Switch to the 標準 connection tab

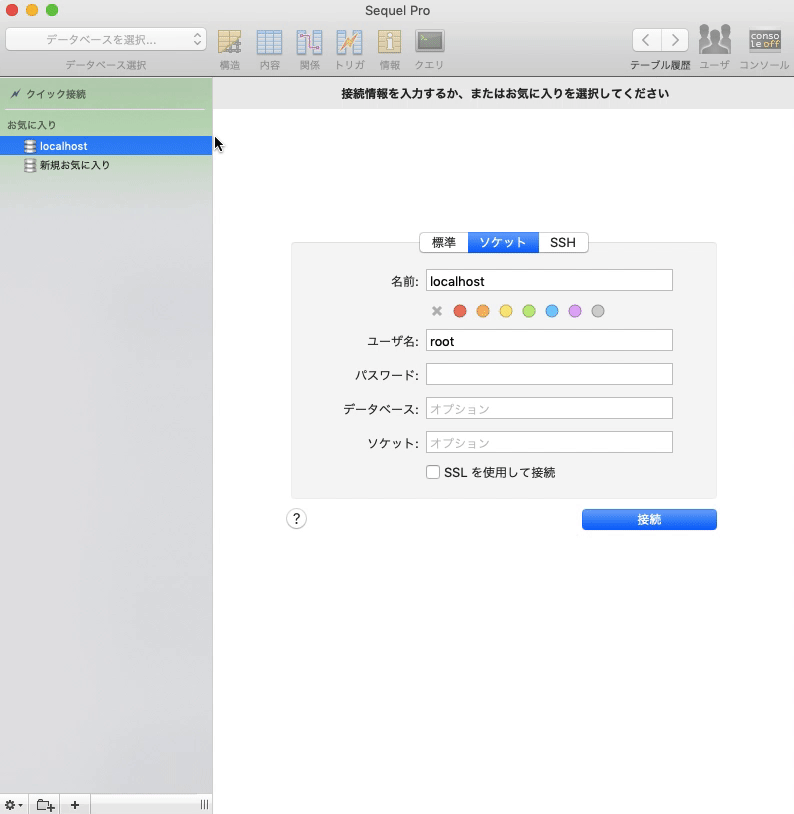click(x=444, y=242)
